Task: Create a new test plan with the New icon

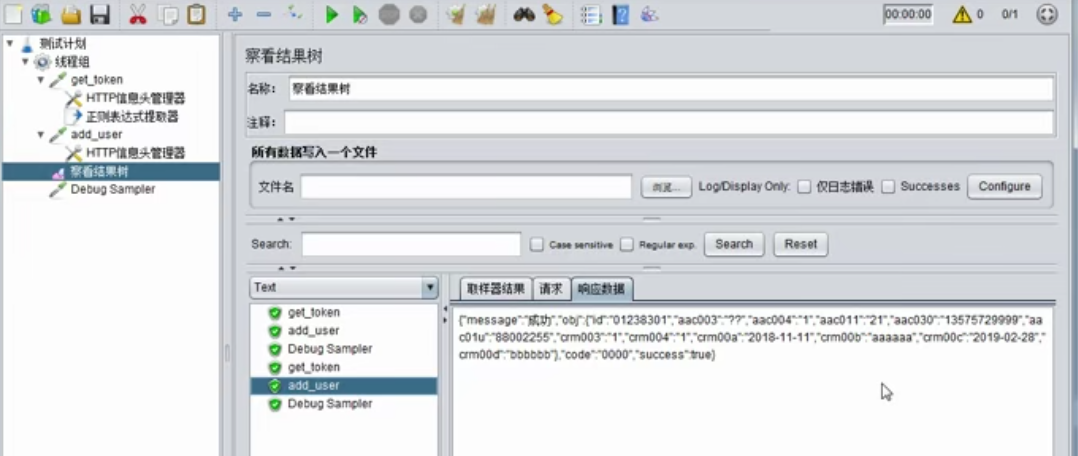Action: (12, 14)
